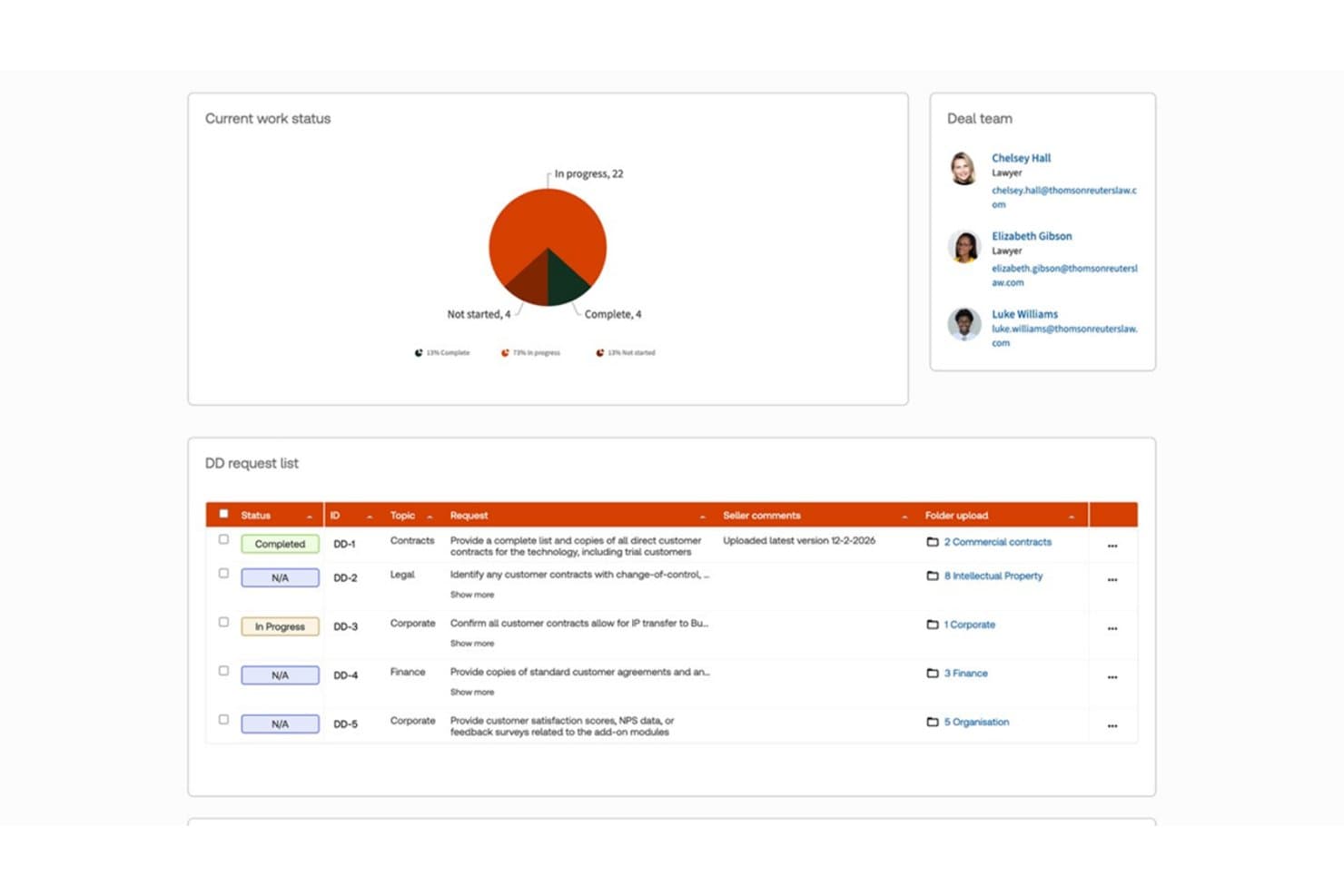Click the 13% Not started legend icon
Screen dimensions: 1344x896
click(x=599, y=353)
